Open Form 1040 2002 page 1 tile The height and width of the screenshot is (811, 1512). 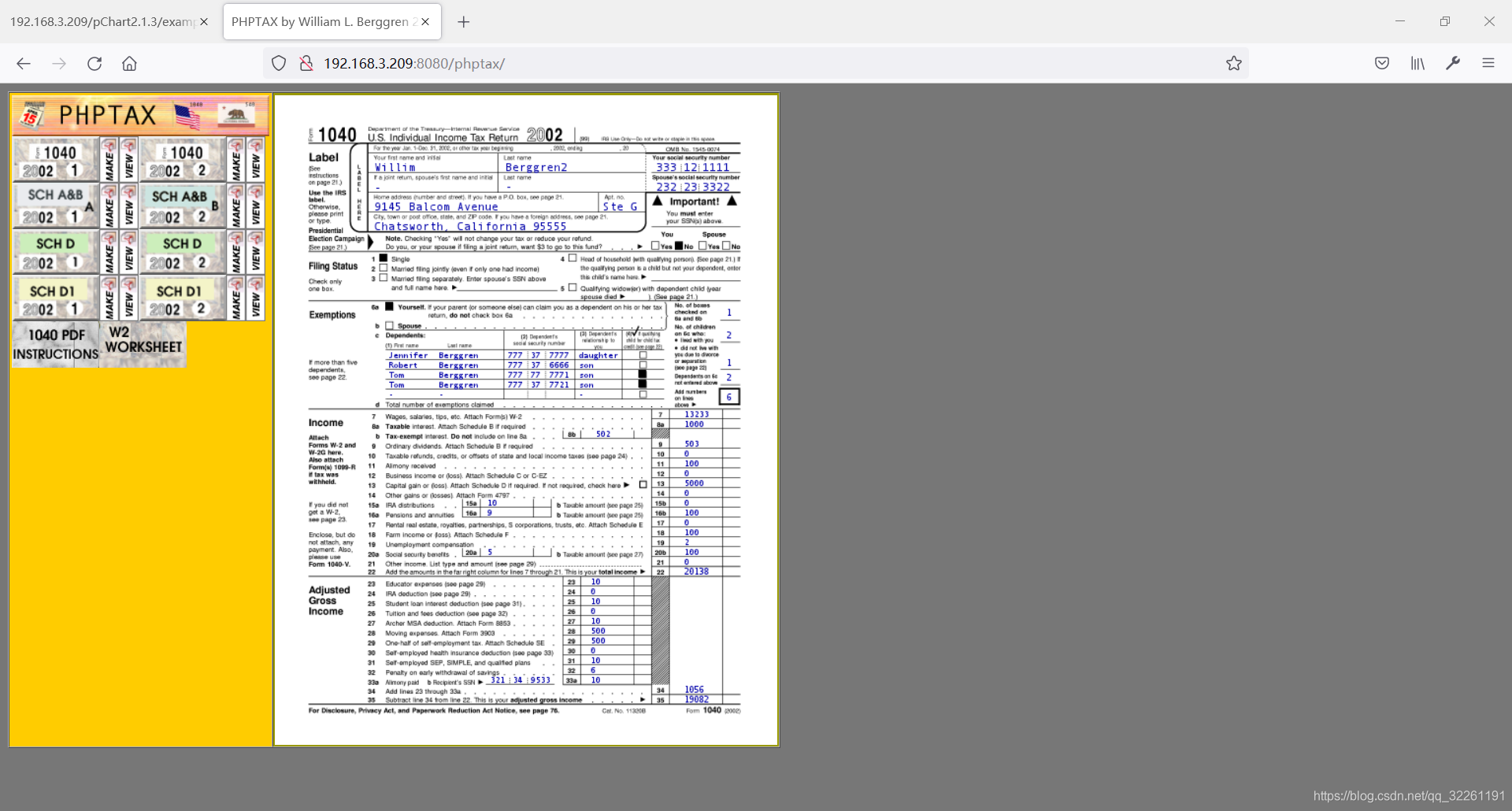tap(56, 160)
